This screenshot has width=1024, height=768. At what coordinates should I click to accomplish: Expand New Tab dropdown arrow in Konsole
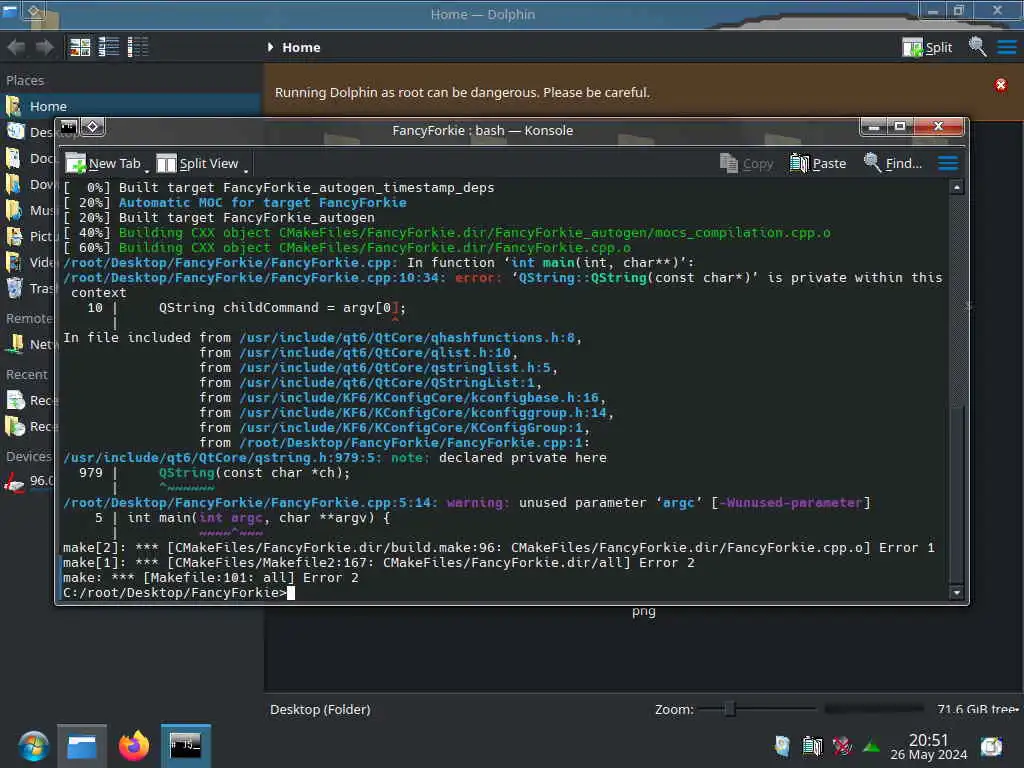[146, 171]
